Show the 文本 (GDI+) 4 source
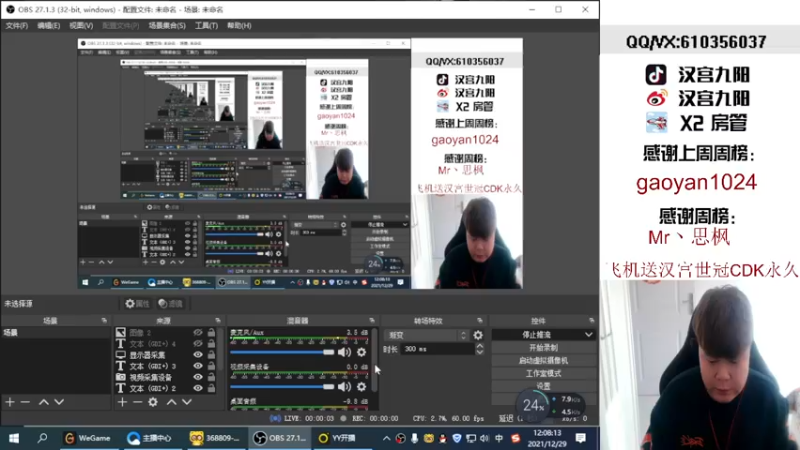The width and height of the screenshot is (800, 450). (198, 343)
